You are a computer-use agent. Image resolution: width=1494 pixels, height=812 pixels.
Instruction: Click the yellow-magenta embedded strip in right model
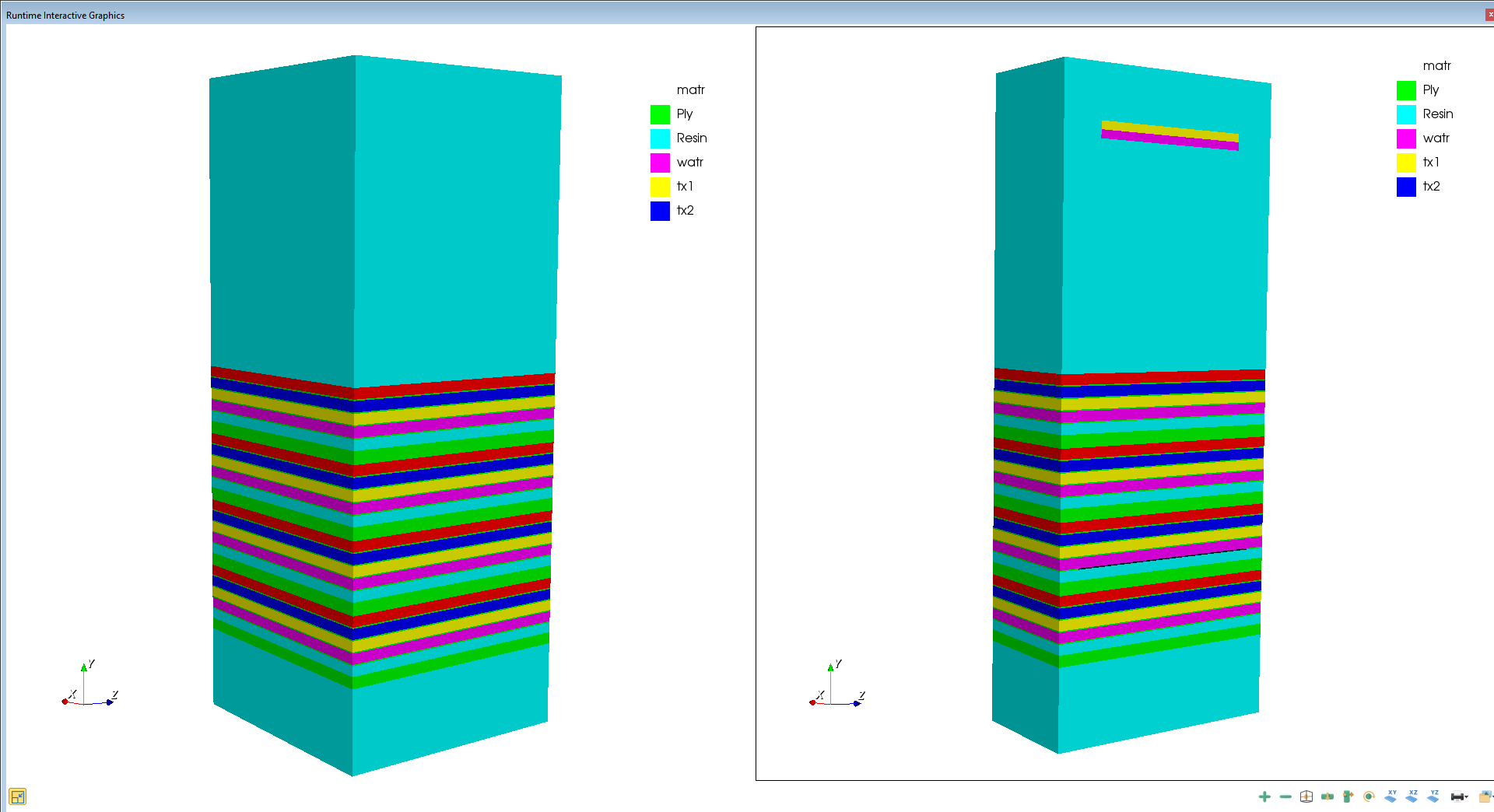pos(1170,135)
